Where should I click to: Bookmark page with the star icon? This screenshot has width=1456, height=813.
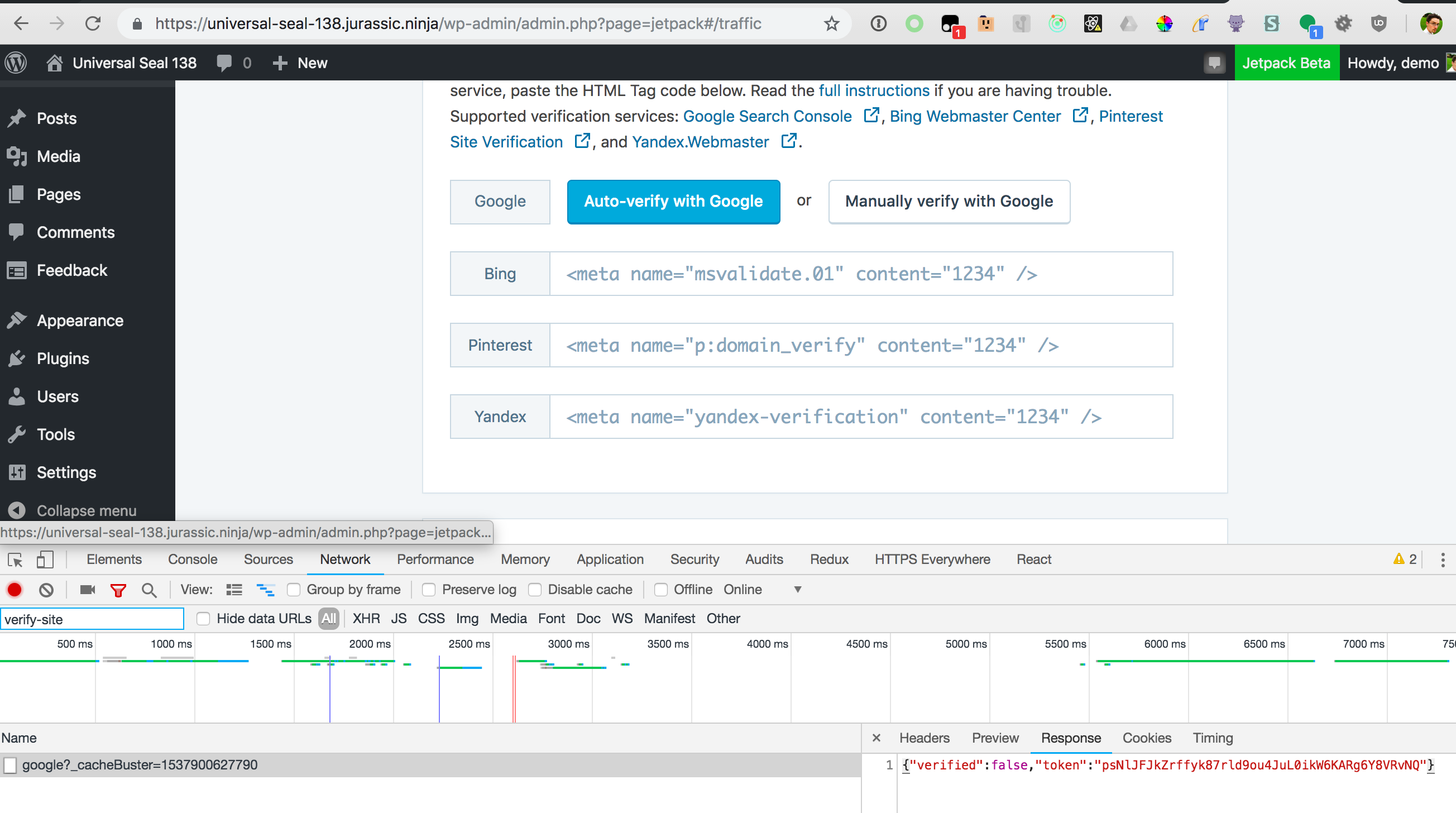coord(831,23)
